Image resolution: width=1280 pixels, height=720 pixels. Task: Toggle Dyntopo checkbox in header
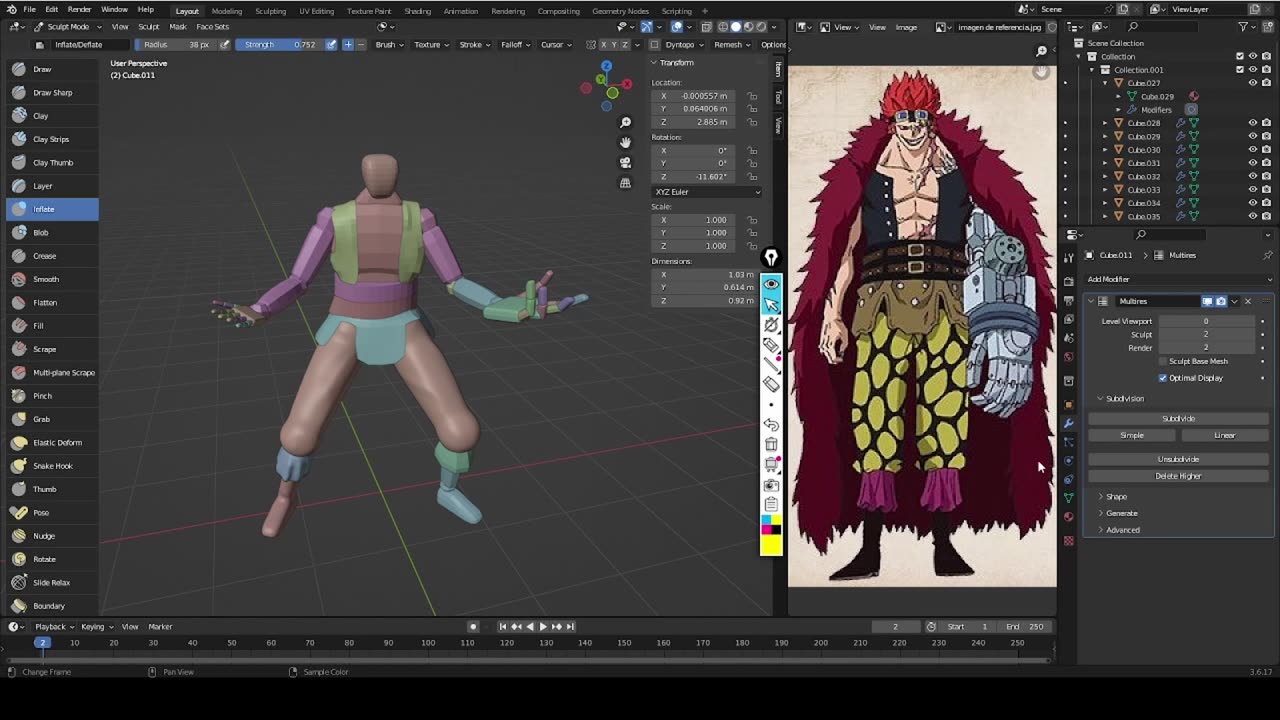[x=655, y=44]
